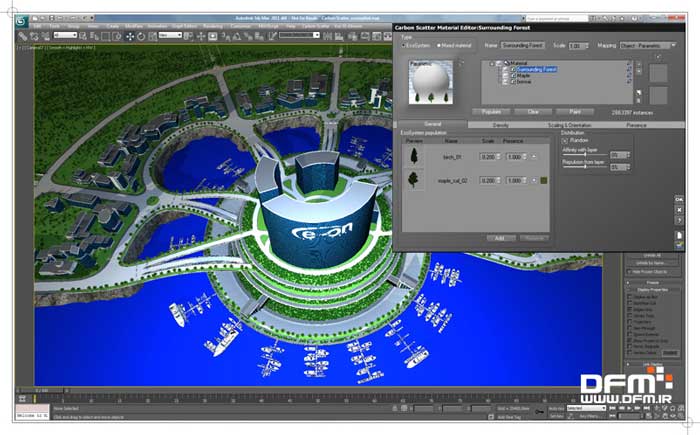Screen dimensions: 700x435
Task: Open the Modifiers menu
Action: click(133, 26)
